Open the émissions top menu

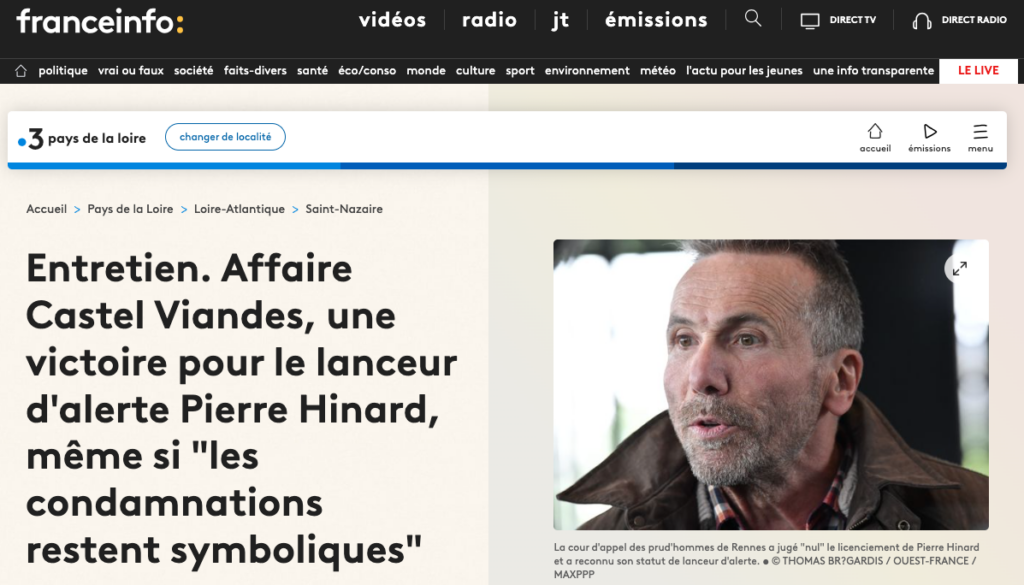pos(656,20)
